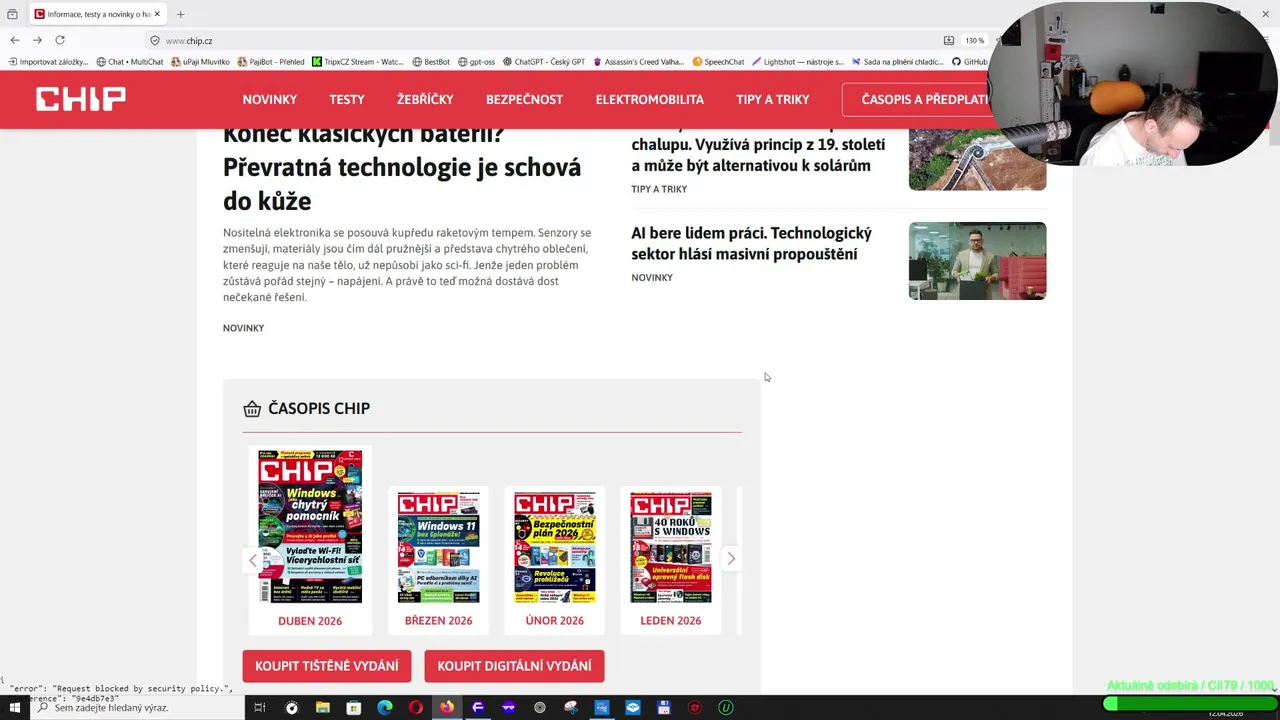Click the carousel previous arrow
Viewport: 1280px width, 720px height.
(252, 559)
